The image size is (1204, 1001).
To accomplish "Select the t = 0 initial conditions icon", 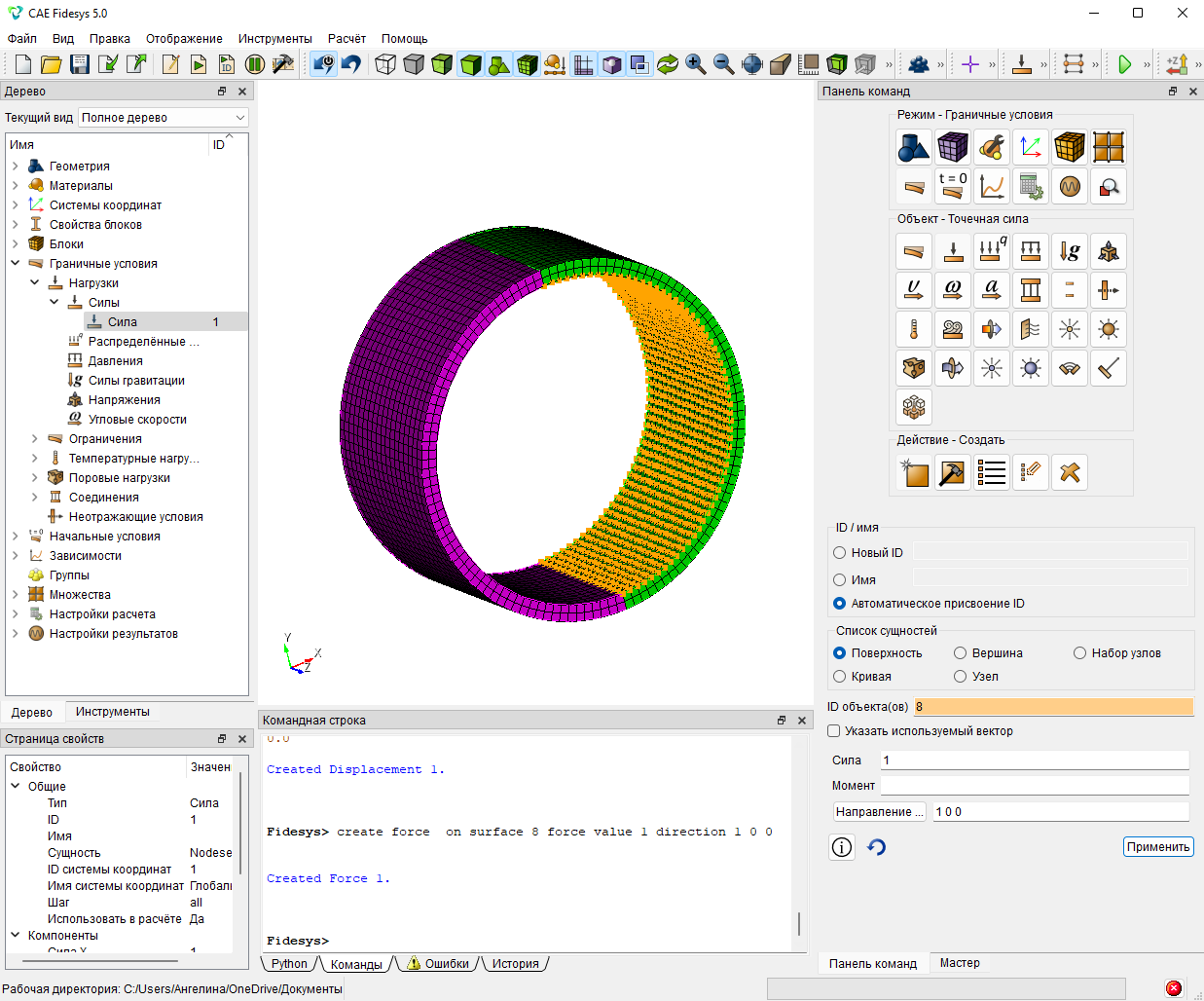I will coord(953,186).
